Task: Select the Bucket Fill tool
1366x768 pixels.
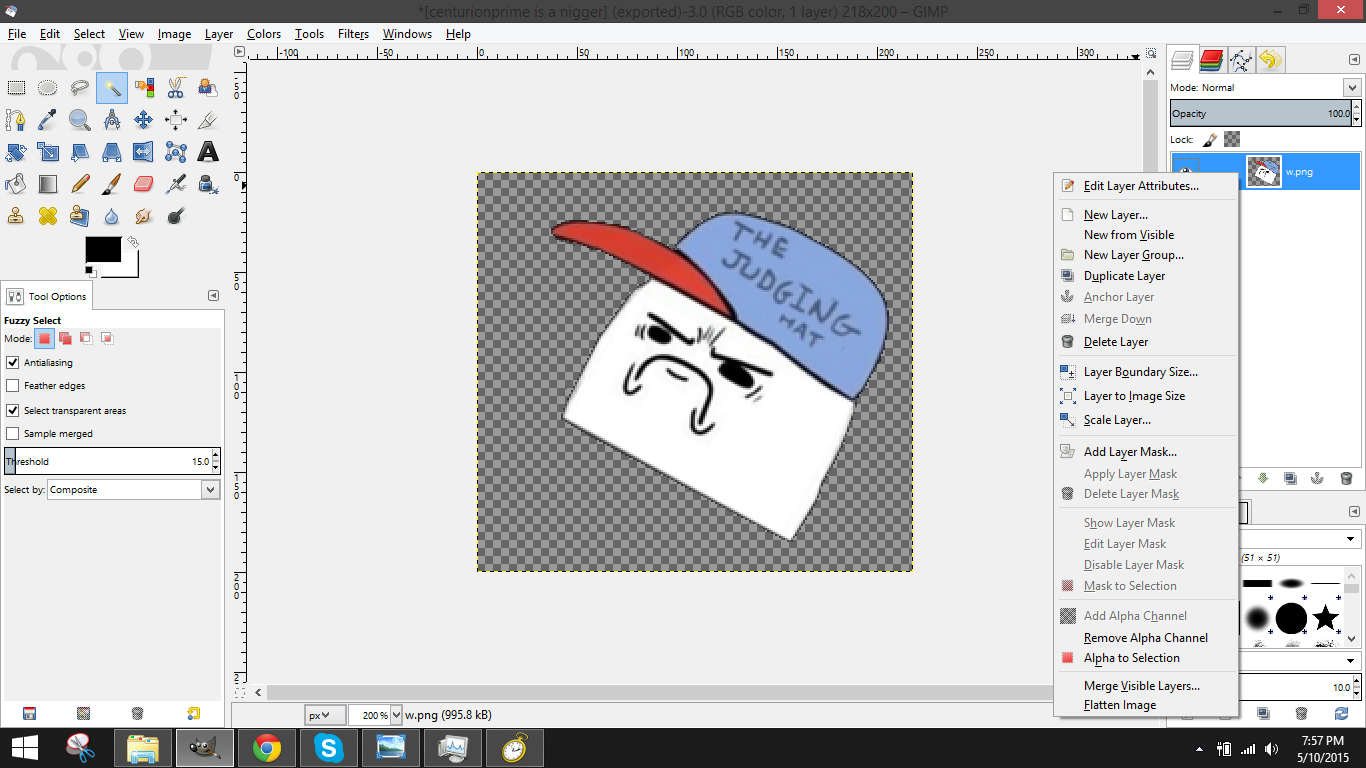Action: (x=15, y=184)
